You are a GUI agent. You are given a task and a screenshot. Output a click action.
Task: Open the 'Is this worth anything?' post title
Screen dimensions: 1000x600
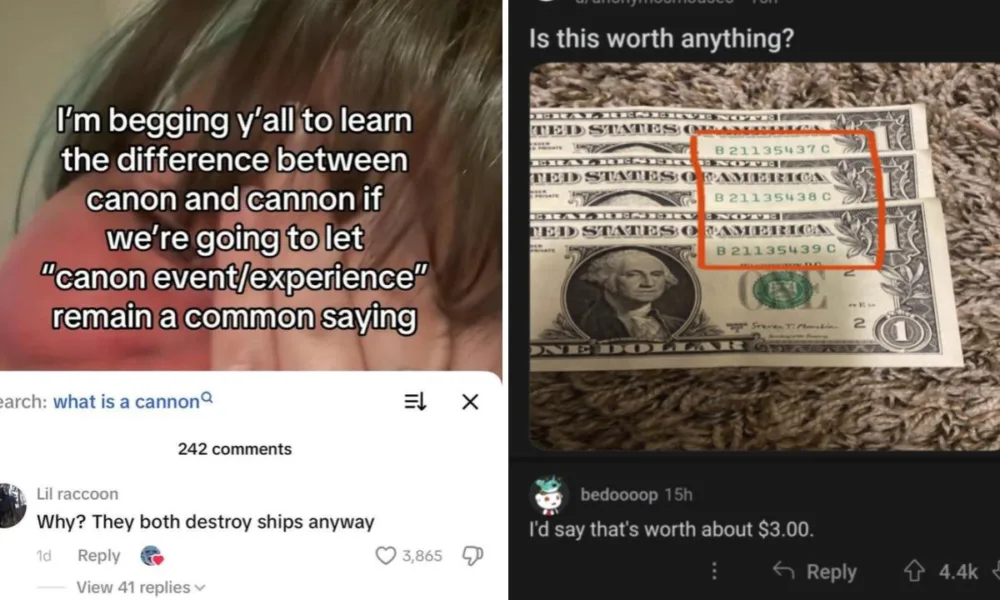point(661,38)
